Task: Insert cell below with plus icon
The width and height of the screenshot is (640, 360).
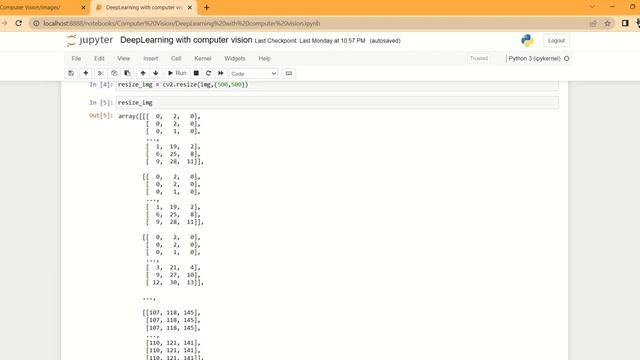Action: point(86,73)
